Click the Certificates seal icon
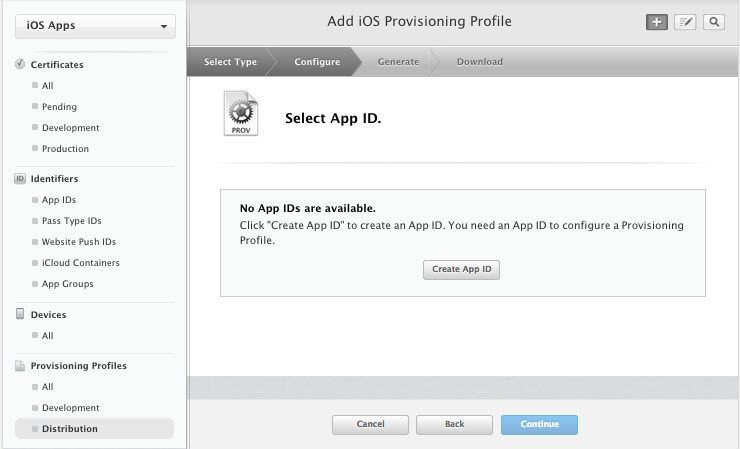 (x=20, y=64)
